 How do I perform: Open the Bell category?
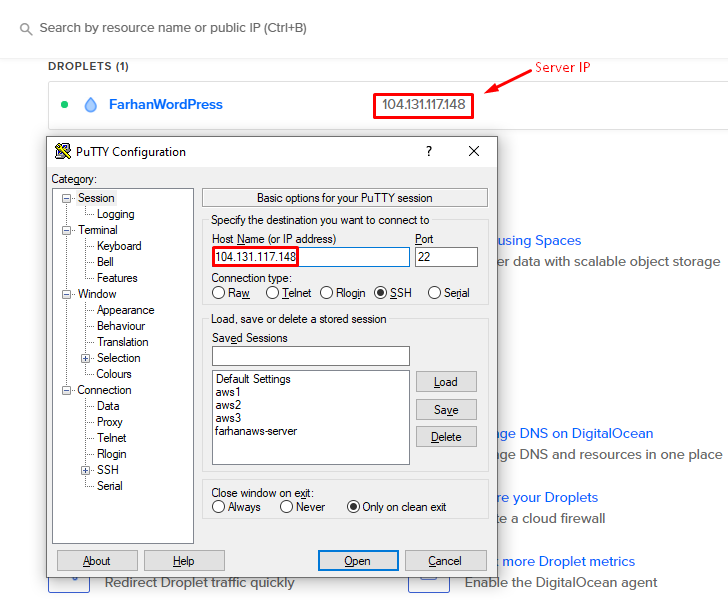tap(105, 262)
